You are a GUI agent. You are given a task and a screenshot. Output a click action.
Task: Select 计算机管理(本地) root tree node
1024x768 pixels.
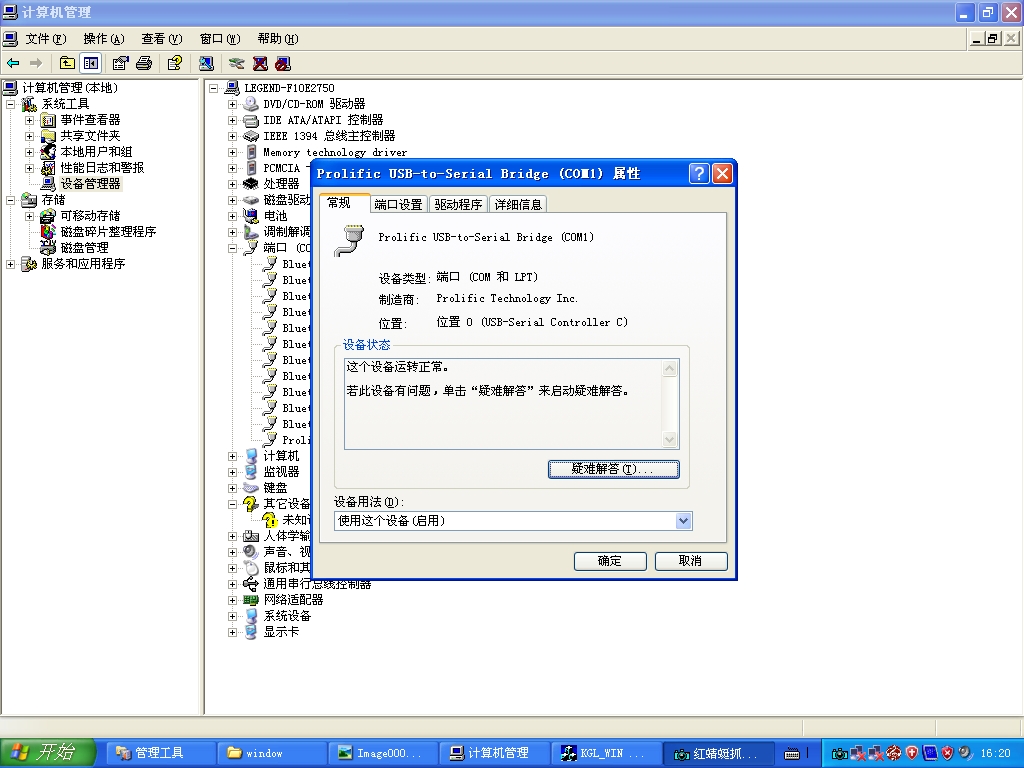tap(70, 88)
